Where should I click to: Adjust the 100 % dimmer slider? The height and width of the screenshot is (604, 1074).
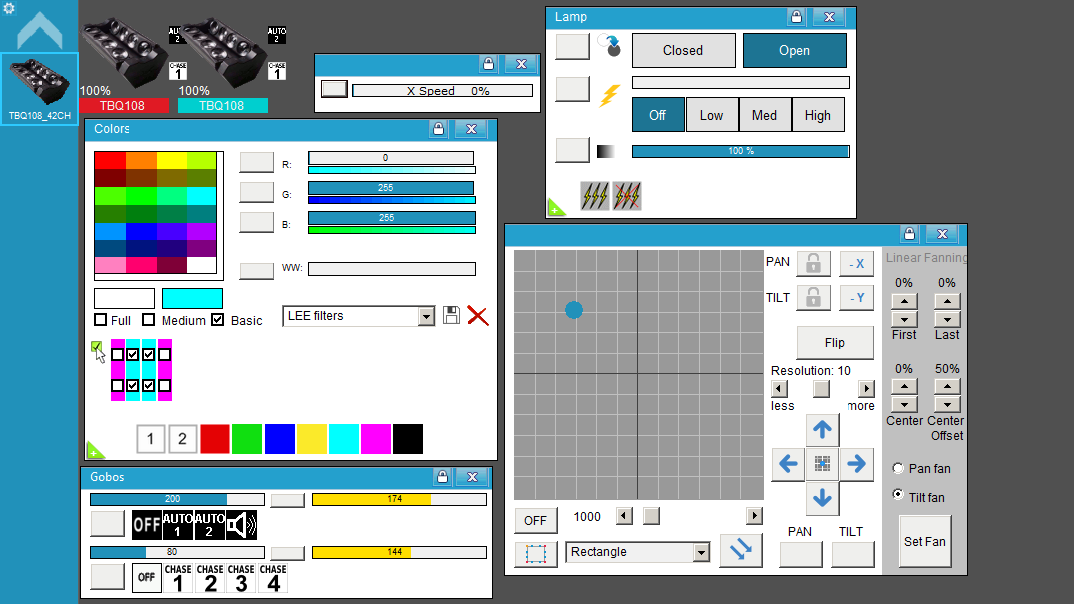click(740, 151)
